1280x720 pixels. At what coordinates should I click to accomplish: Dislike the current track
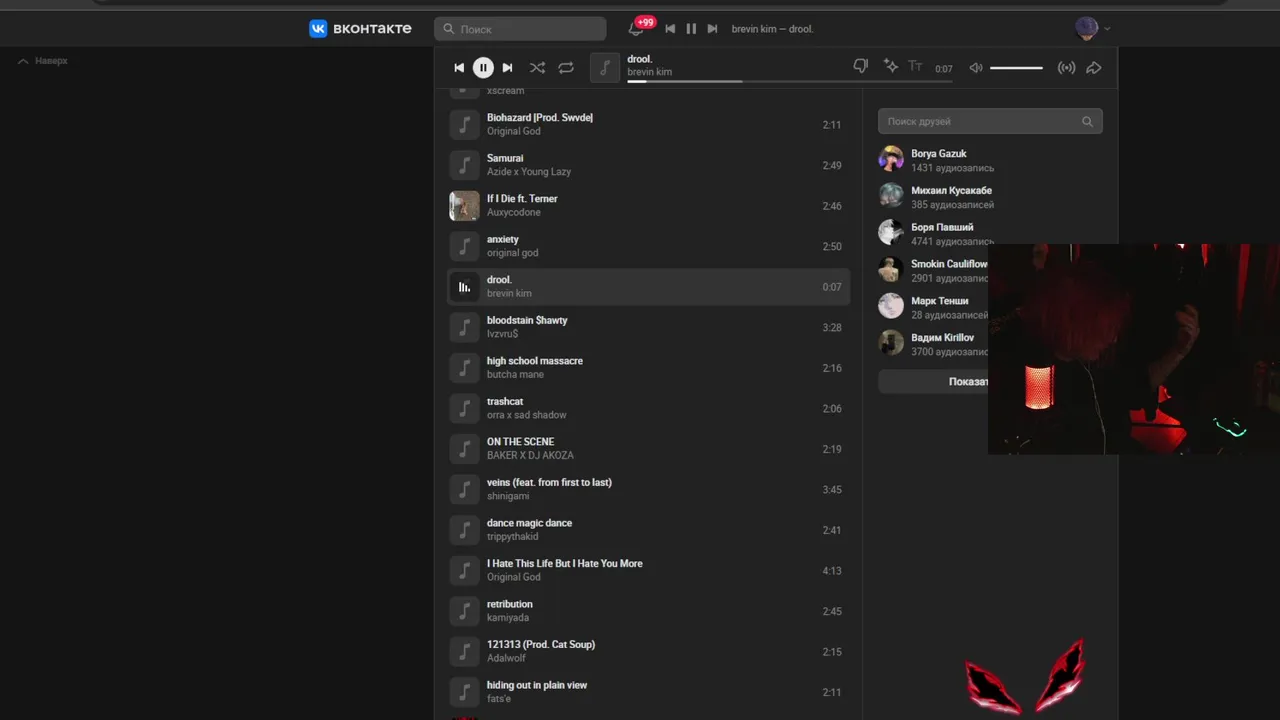861,67
